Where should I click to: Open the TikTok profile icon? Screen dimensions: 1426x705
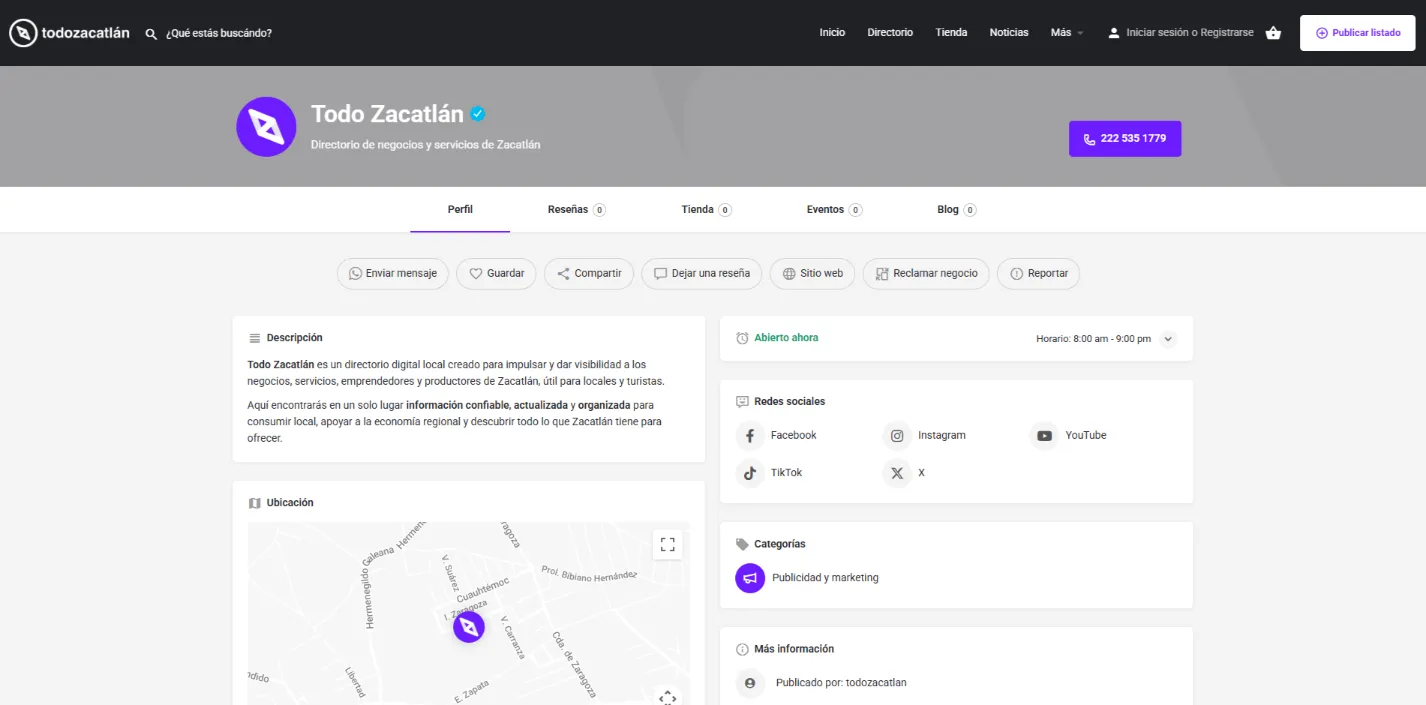(x=750, y=473)
